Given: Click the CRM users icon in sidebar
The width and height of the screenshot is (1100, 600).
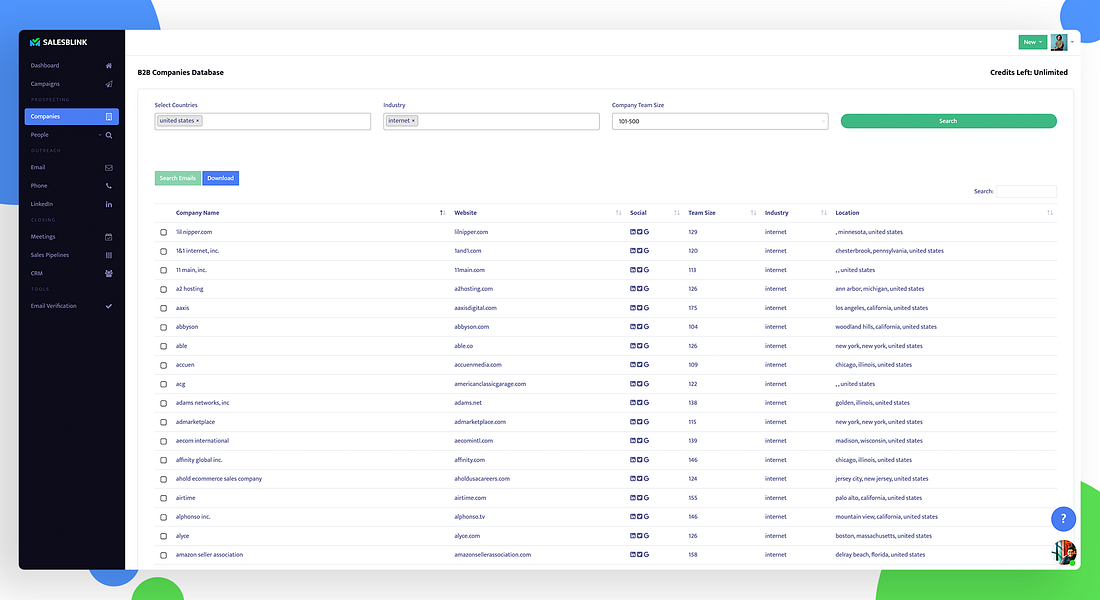Looking at the screenshot, I should coord(109,274).
